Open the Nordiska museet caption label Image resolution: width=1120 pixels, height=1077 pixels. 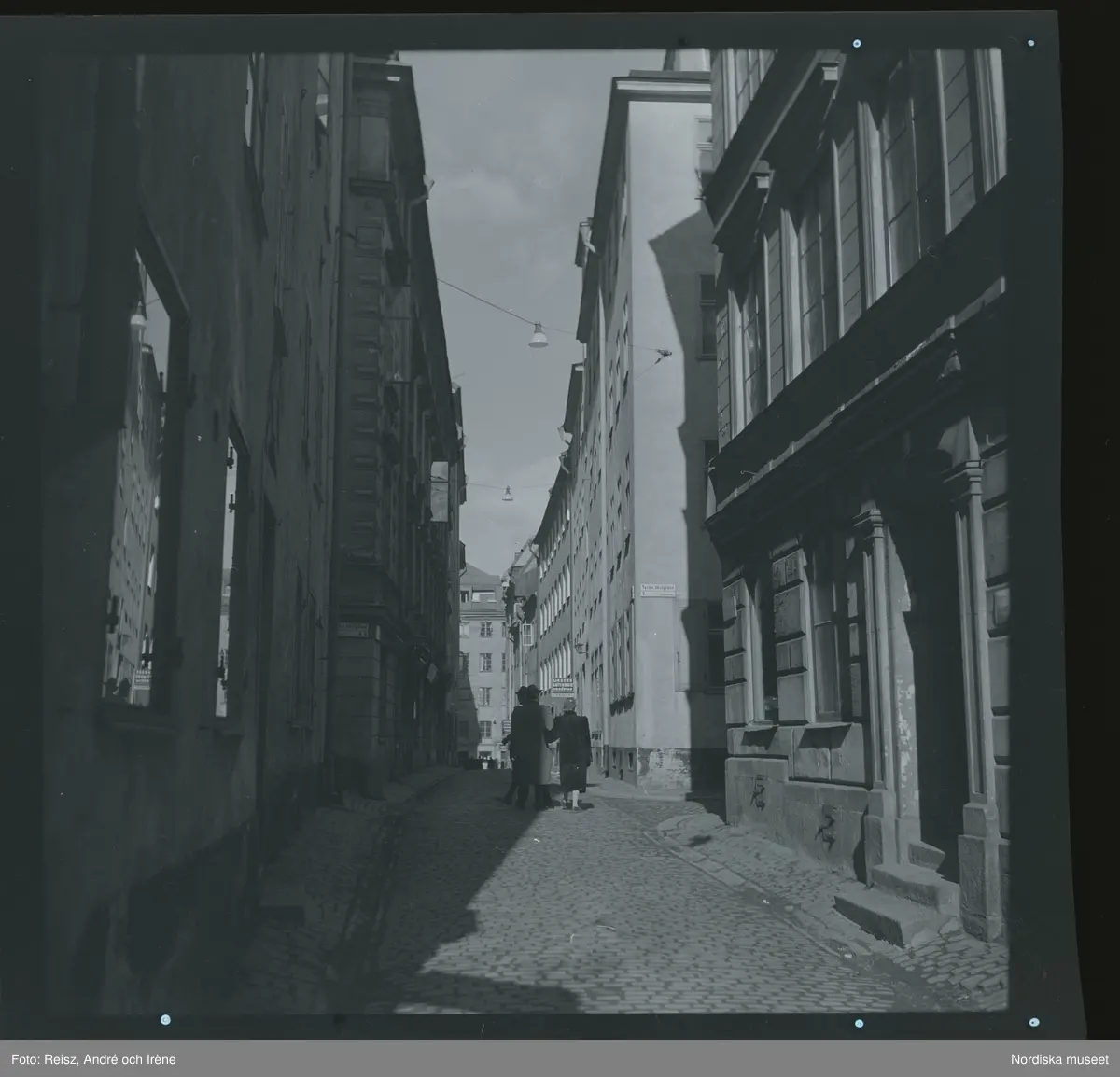tap(1058, 1058)
